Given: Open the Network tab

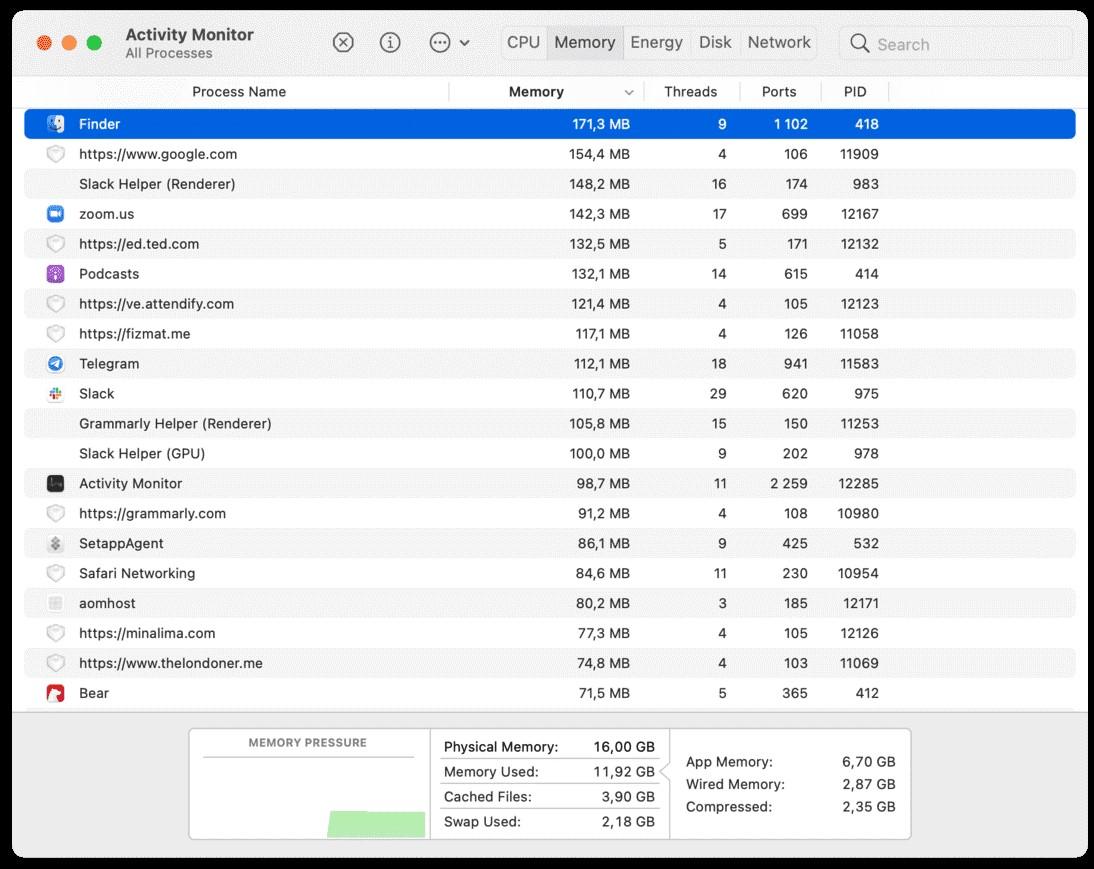Looking at the screenshot, I should (x=779, y=43).
